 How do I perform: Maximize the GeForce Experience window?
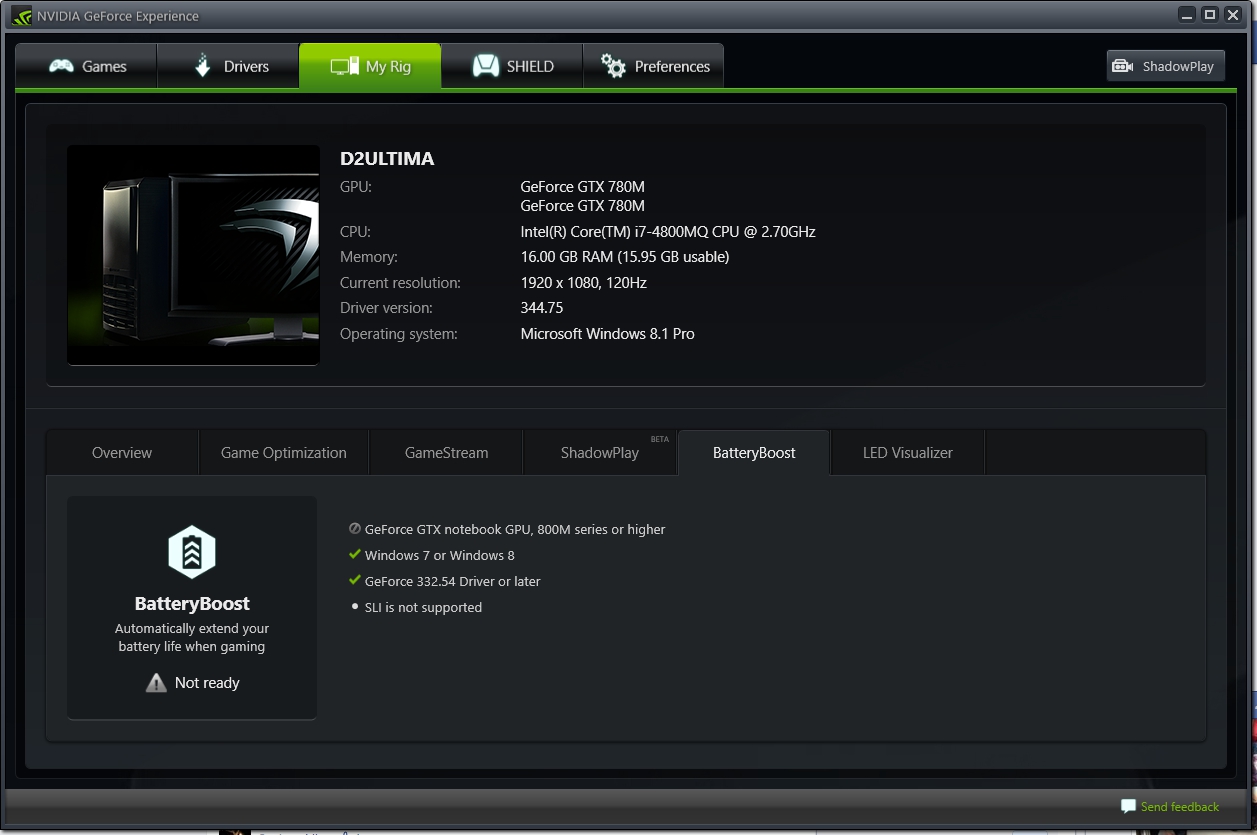coord(1209,14)
